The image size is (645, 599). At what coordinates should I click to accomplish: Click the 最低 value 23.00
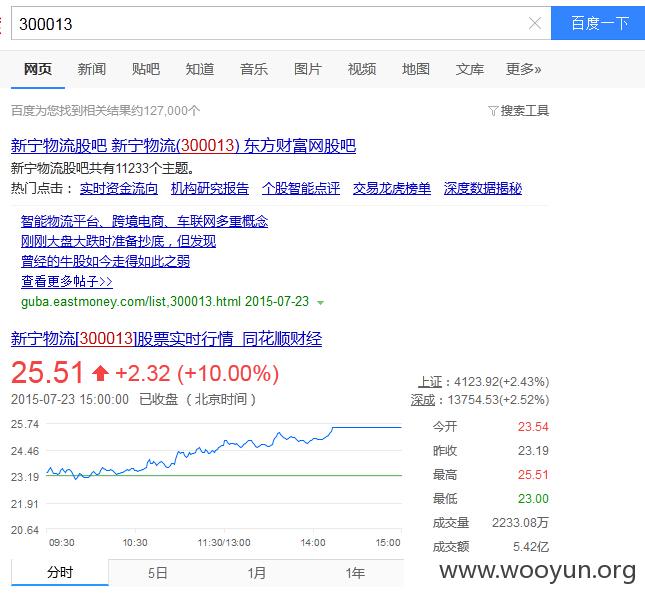533,499
